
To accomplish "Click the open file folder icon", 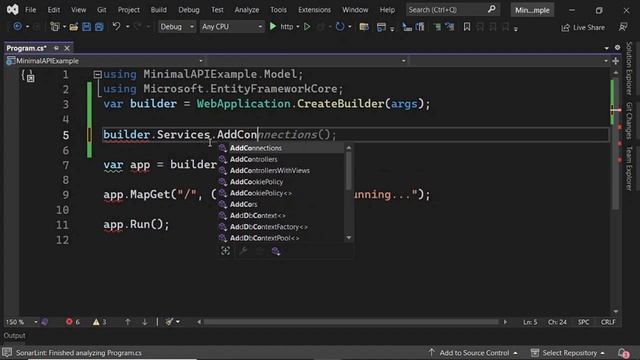I will 73,27.
